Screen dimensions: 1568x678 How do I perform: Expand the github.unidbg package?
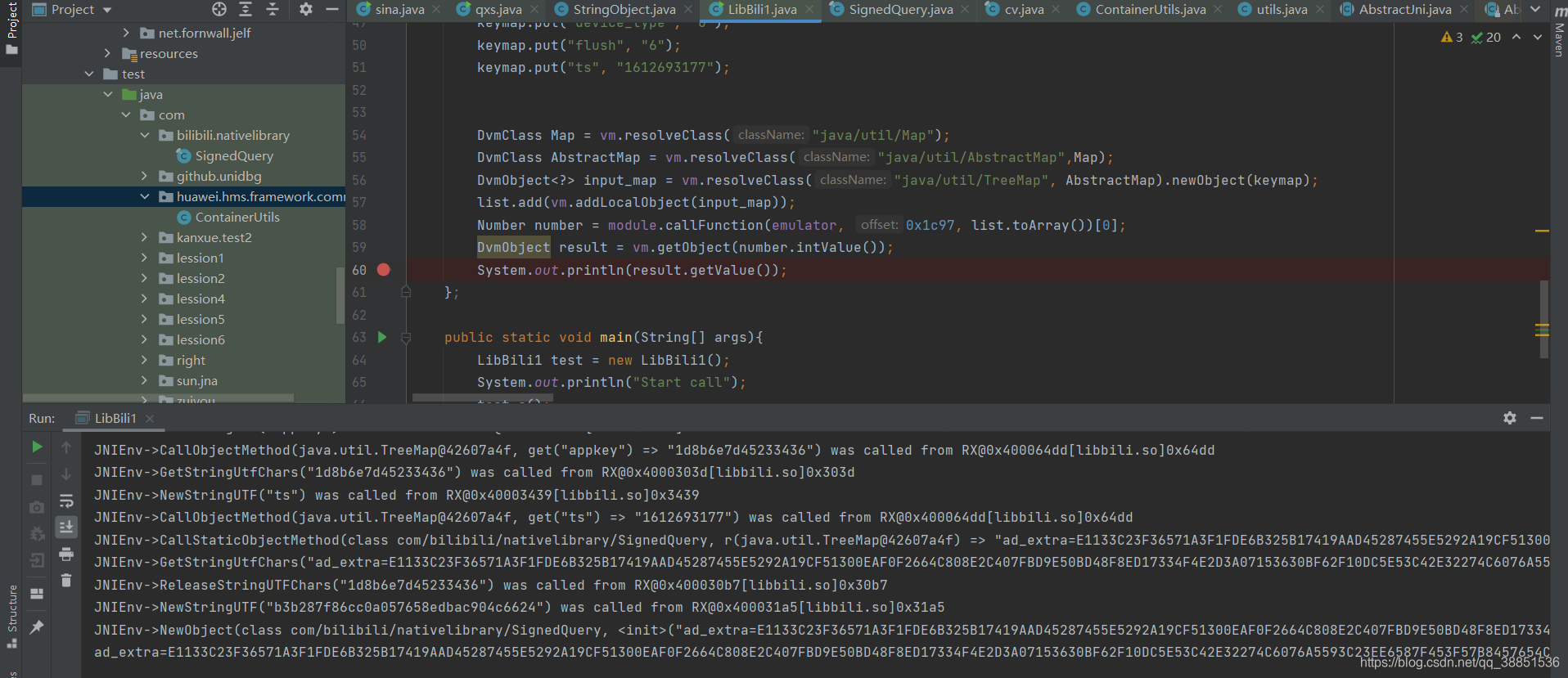145,176
